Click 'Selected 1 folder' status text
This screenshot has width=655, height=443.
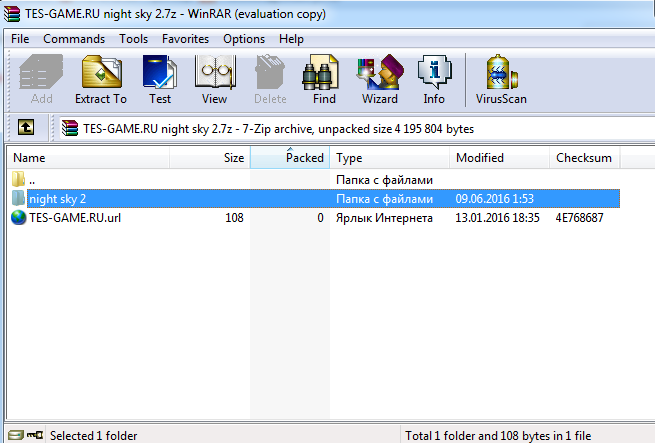point(94,435)
